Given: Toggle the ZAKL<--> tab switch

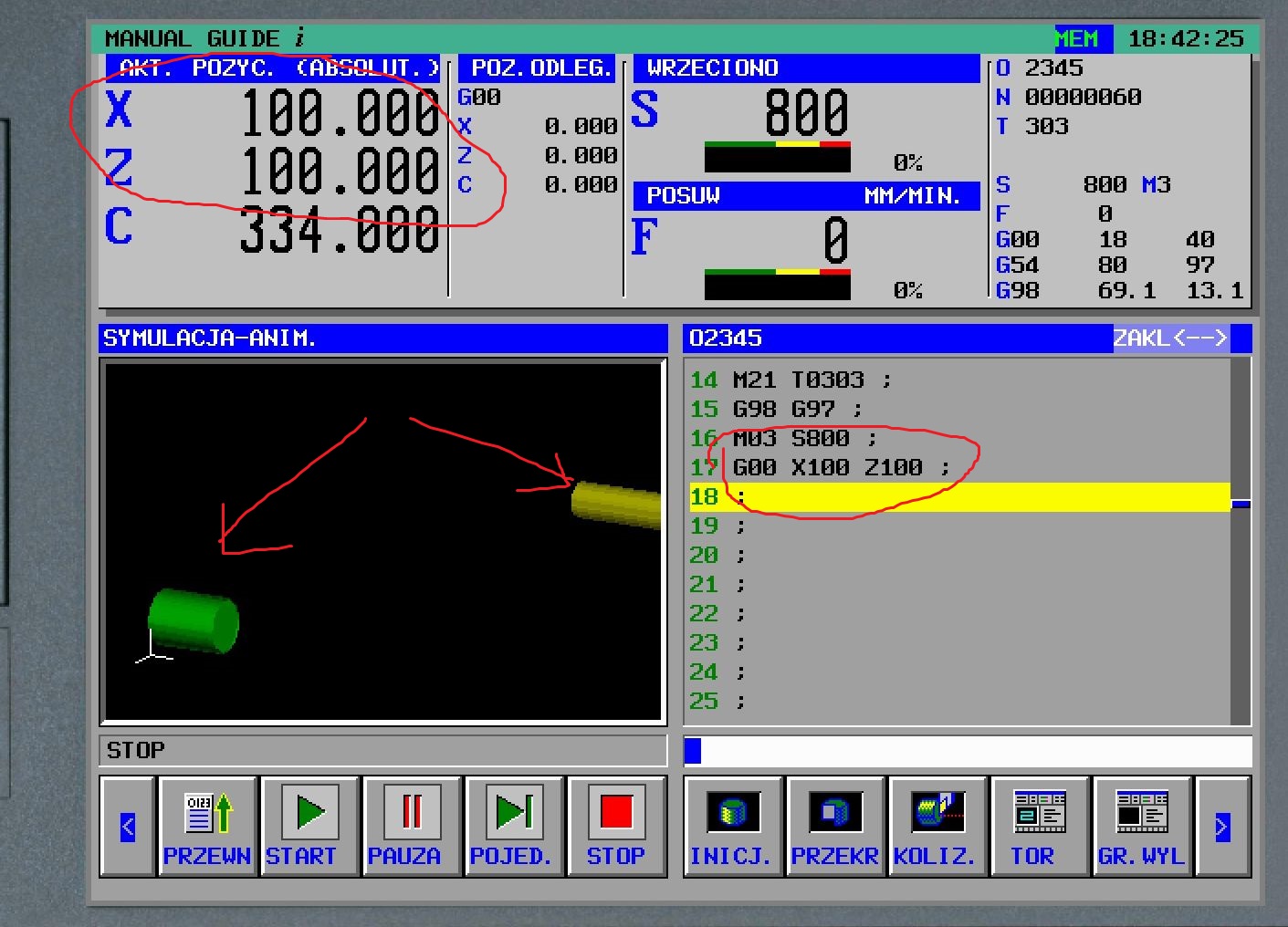Looking at the screenshot, I should (x=1170, y=339).
